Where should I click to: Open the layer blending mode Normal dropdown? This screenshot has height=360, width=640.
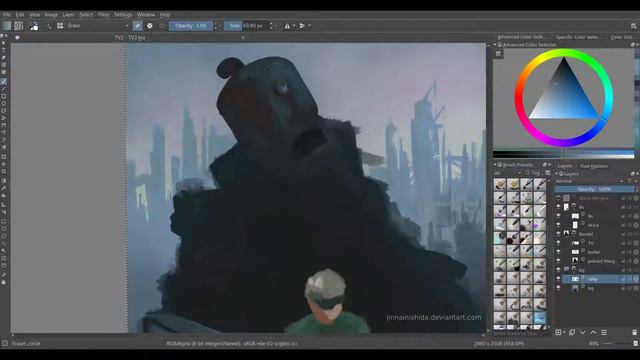pyautogui.click(x=589, y=181)
